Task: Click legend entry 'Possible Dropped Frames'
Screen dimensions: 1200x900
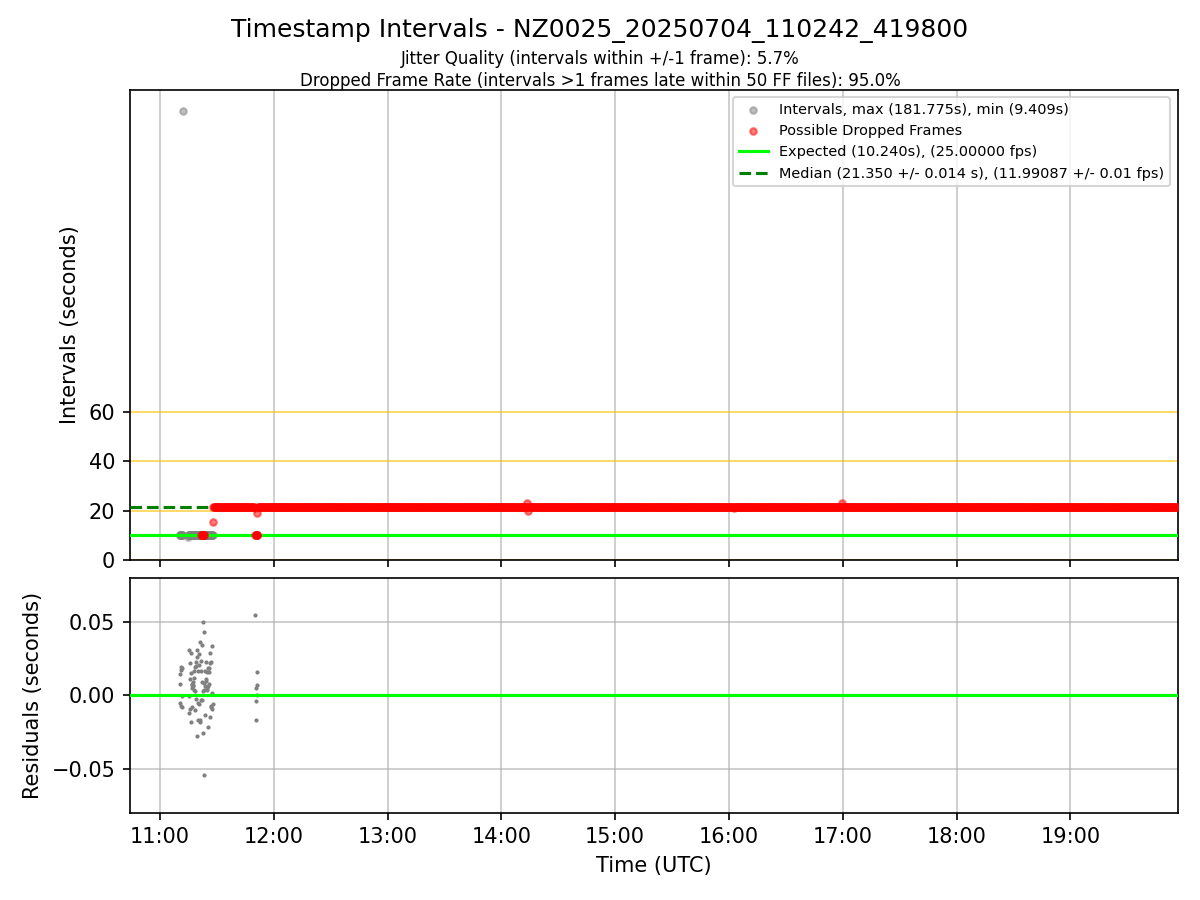Action: [870, 130]
